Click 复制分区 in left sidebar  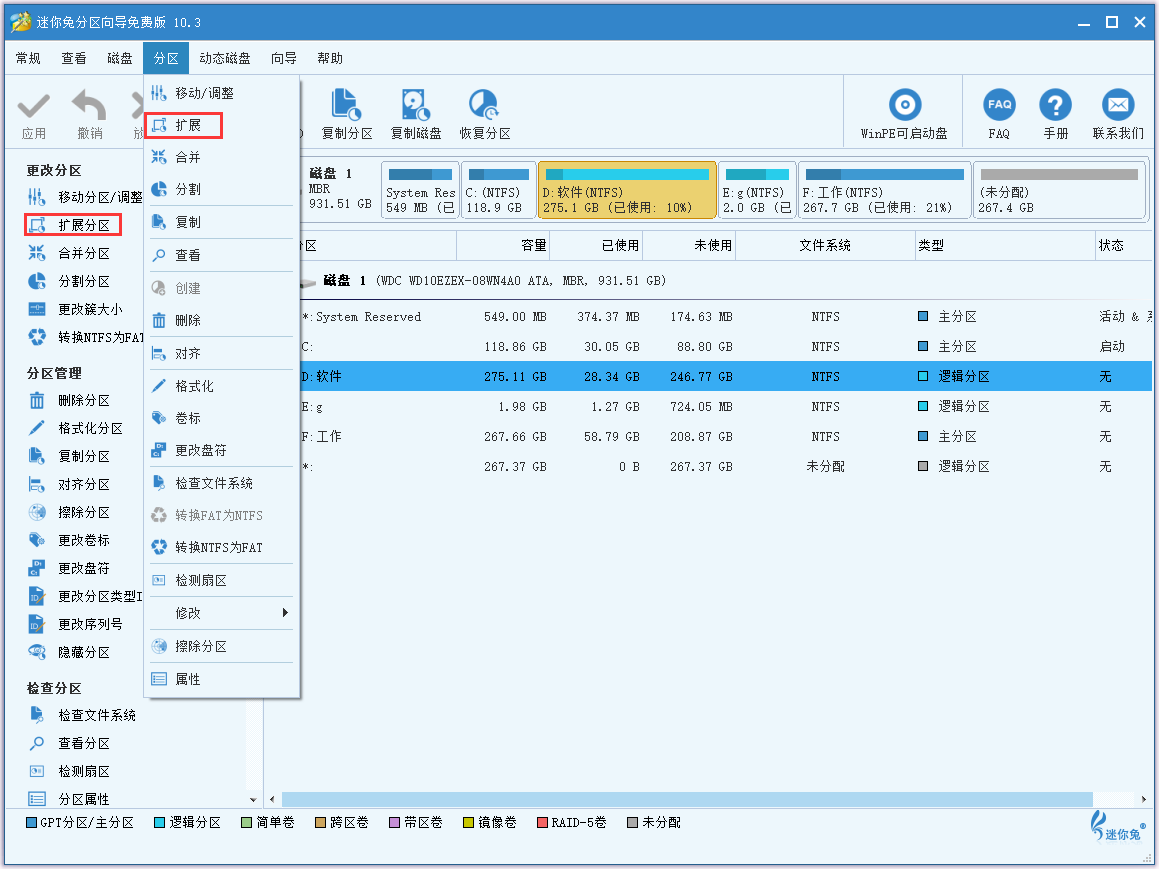(x=69, y=457)
